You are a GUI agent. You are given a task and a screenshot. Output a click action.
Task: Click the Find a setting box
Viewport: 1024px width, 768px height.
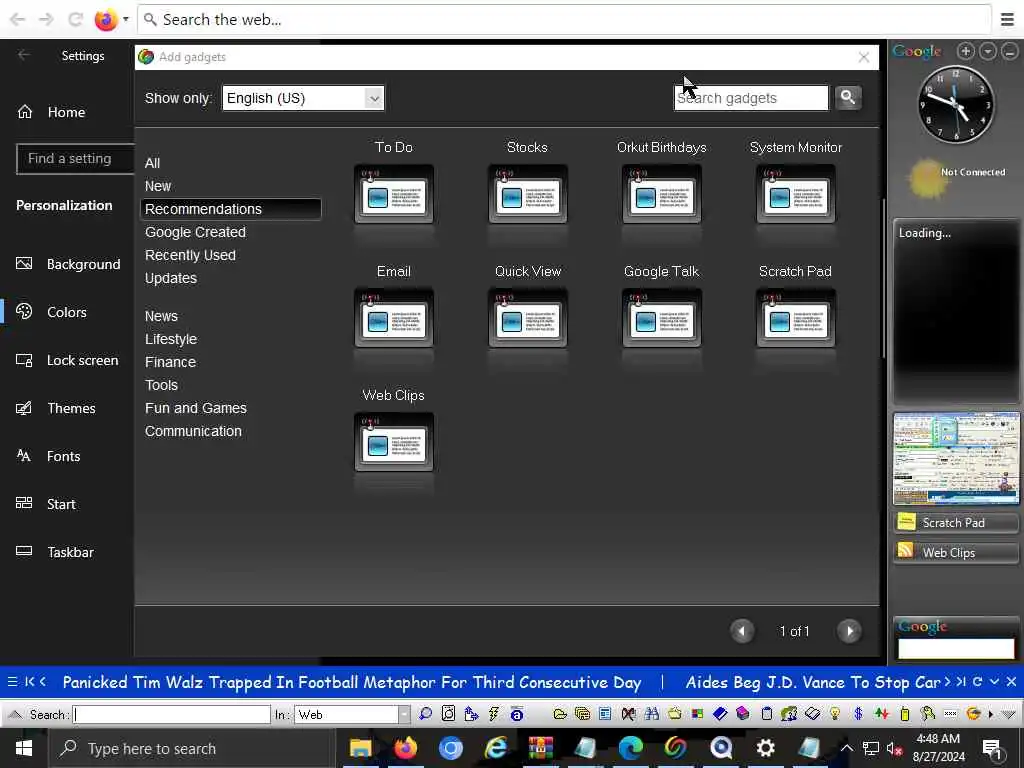coord(75,159)
